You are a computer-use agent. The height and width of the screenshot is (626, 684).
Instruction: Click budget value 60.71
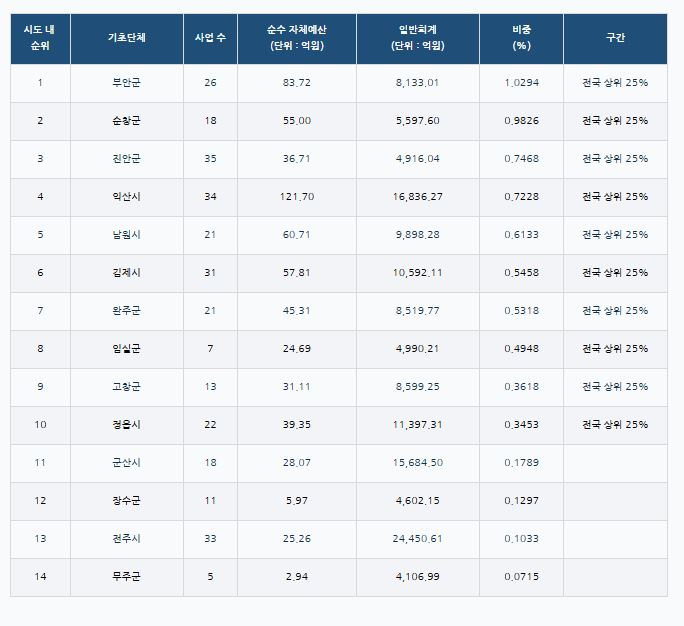pos(297,235)
